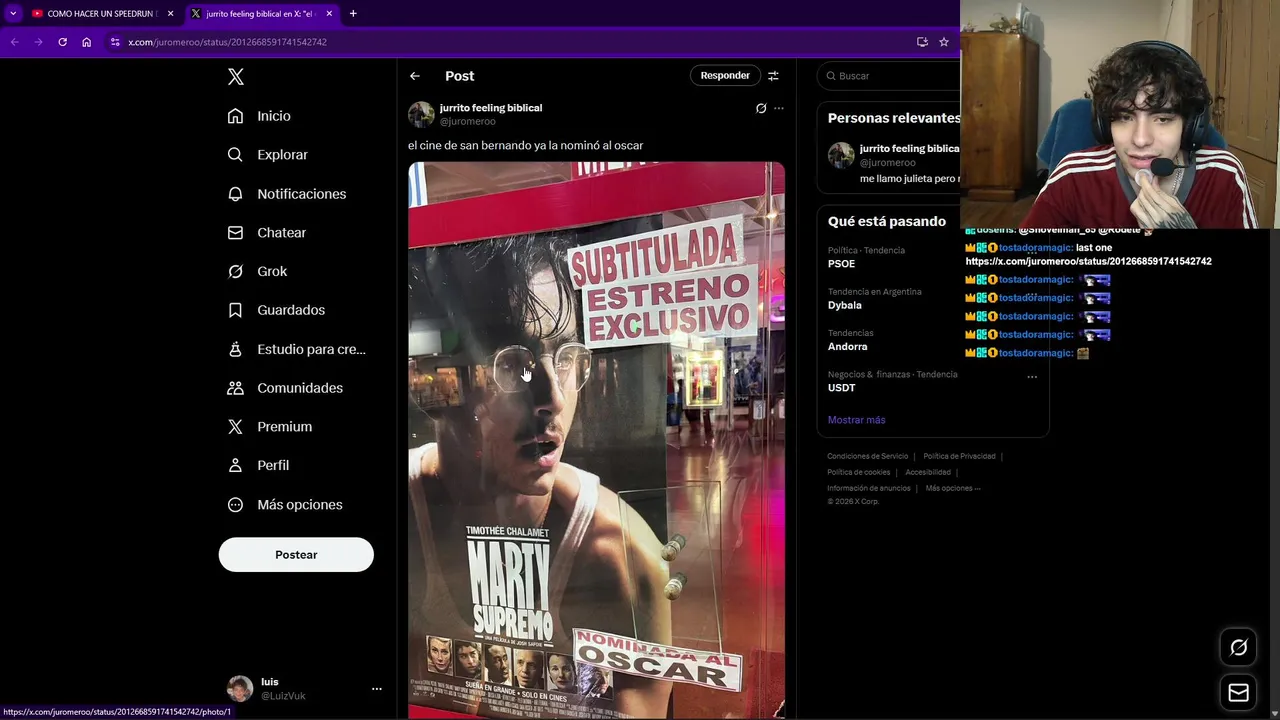Open Perfil in the sidebar
Screen dimensions: 1280x720
click(258, 465)
